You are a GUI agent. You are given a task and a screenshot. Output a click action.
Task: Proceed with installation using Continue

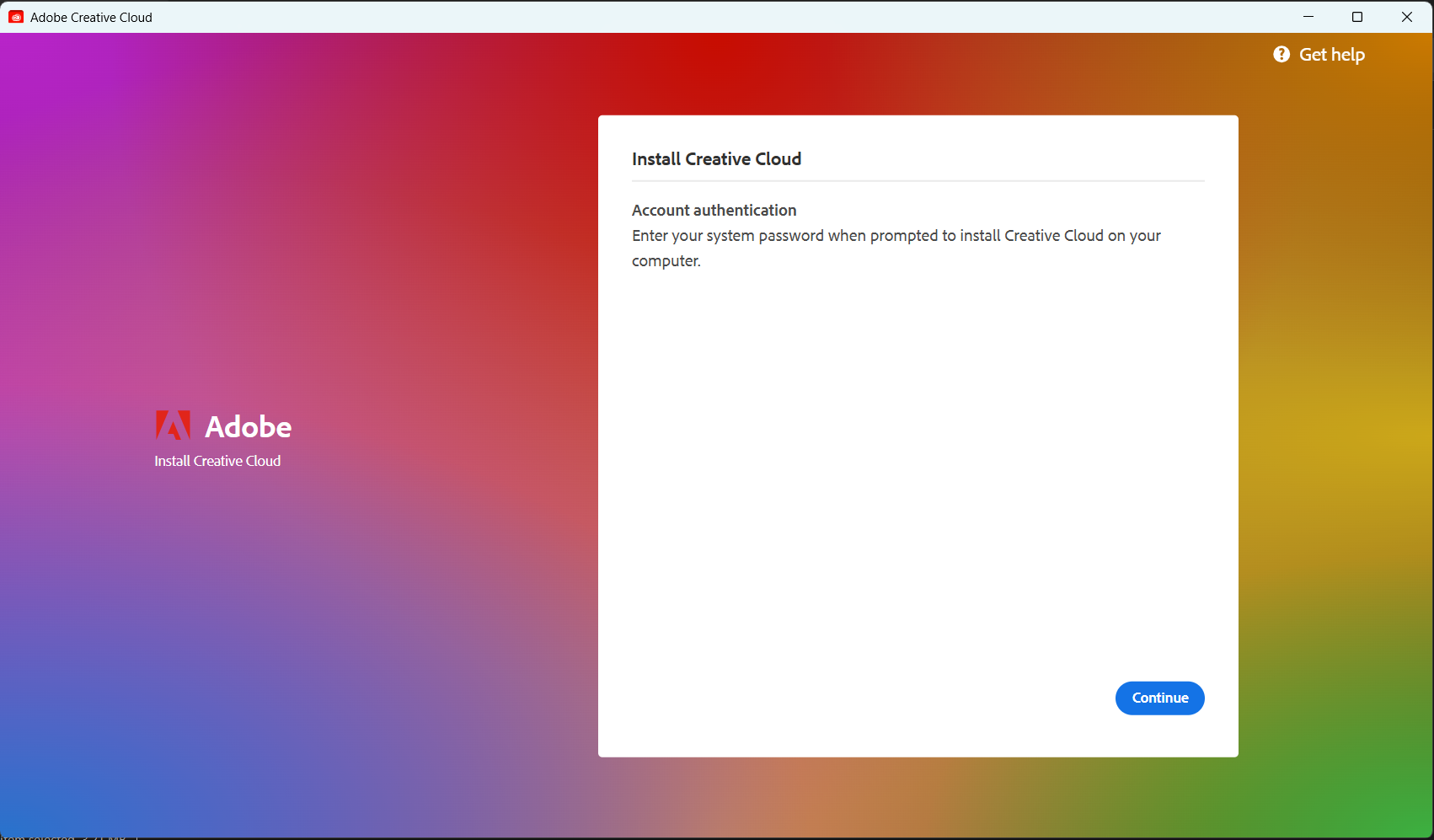tap(1159, 698)
